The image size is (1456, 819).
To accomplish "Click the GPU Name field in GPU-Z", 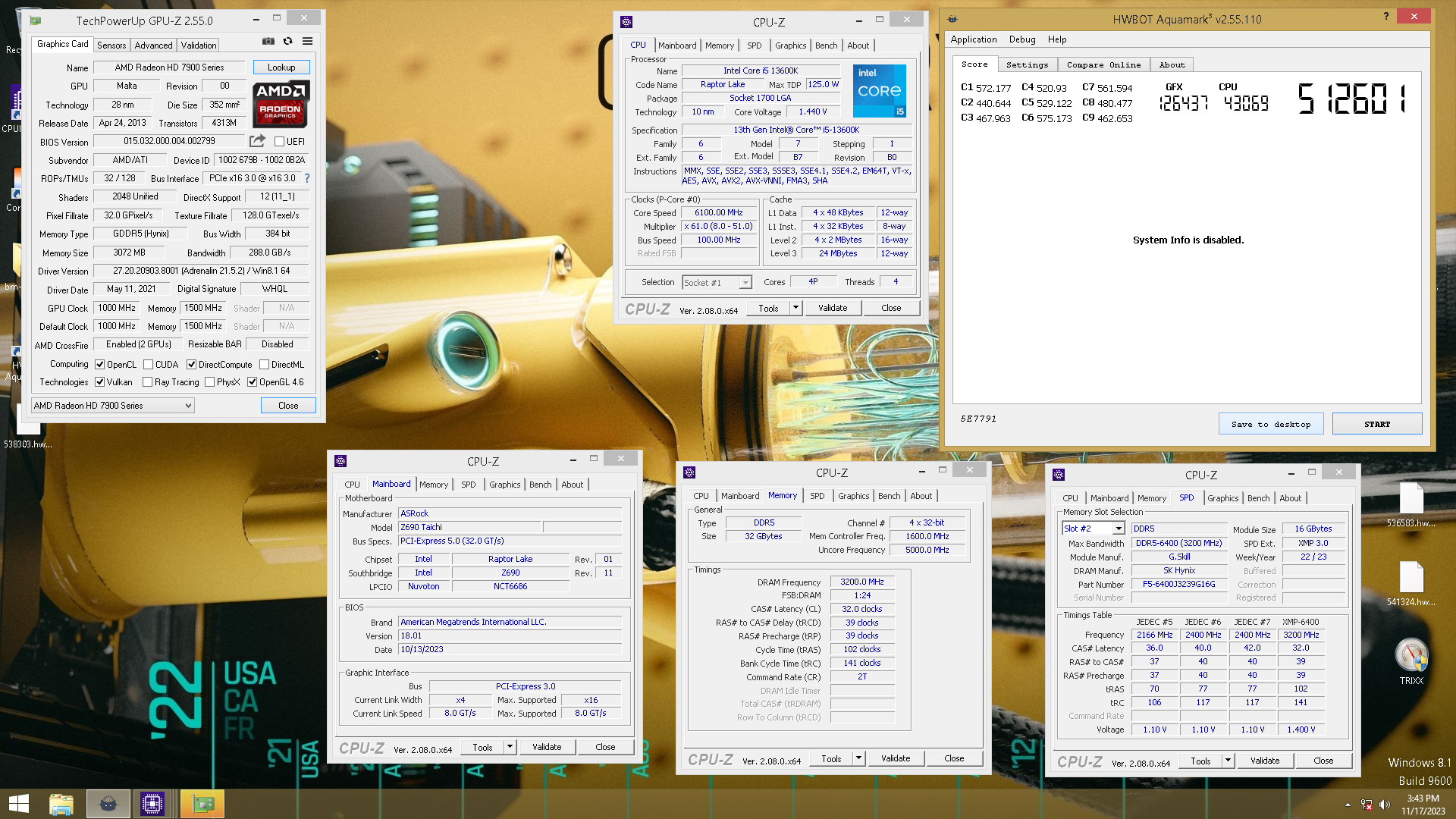I will pos(169,67).
